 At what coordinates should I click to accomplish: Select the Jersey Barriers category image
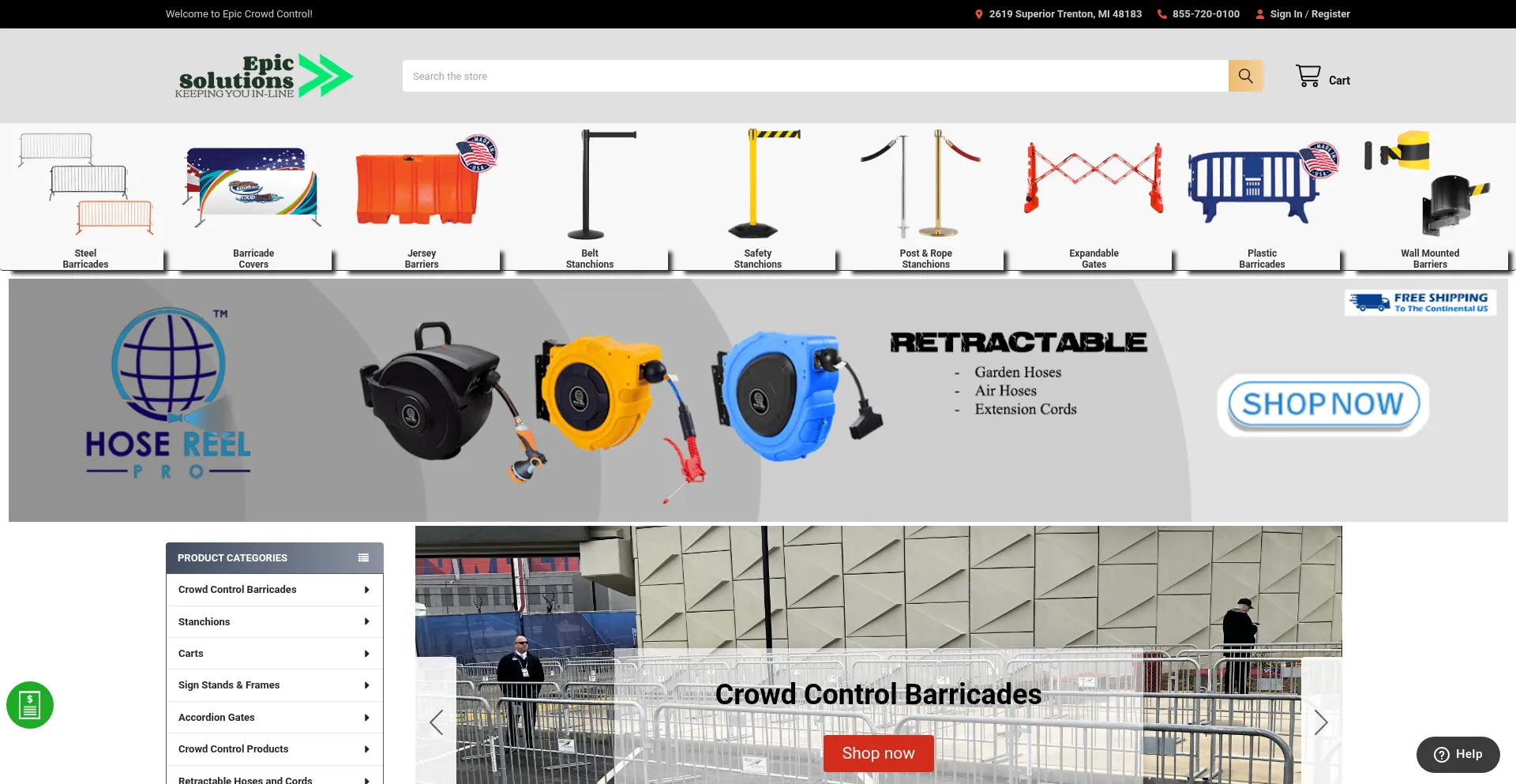422,188
